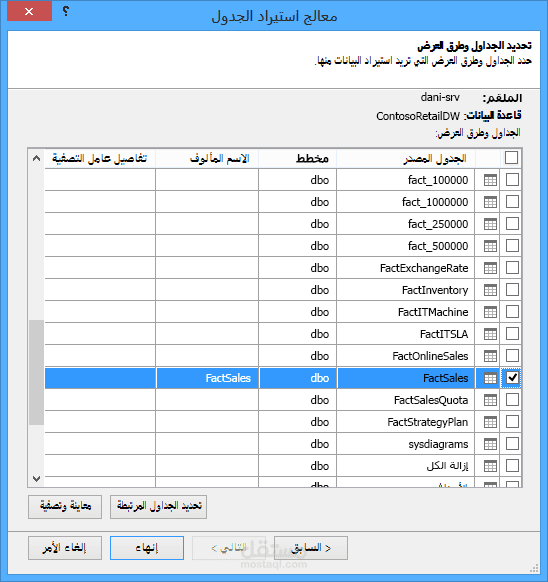This screenshot has height=582, width=548.
Task: Click the table icon beside إزالة الكل
Action: click(490, 465)
